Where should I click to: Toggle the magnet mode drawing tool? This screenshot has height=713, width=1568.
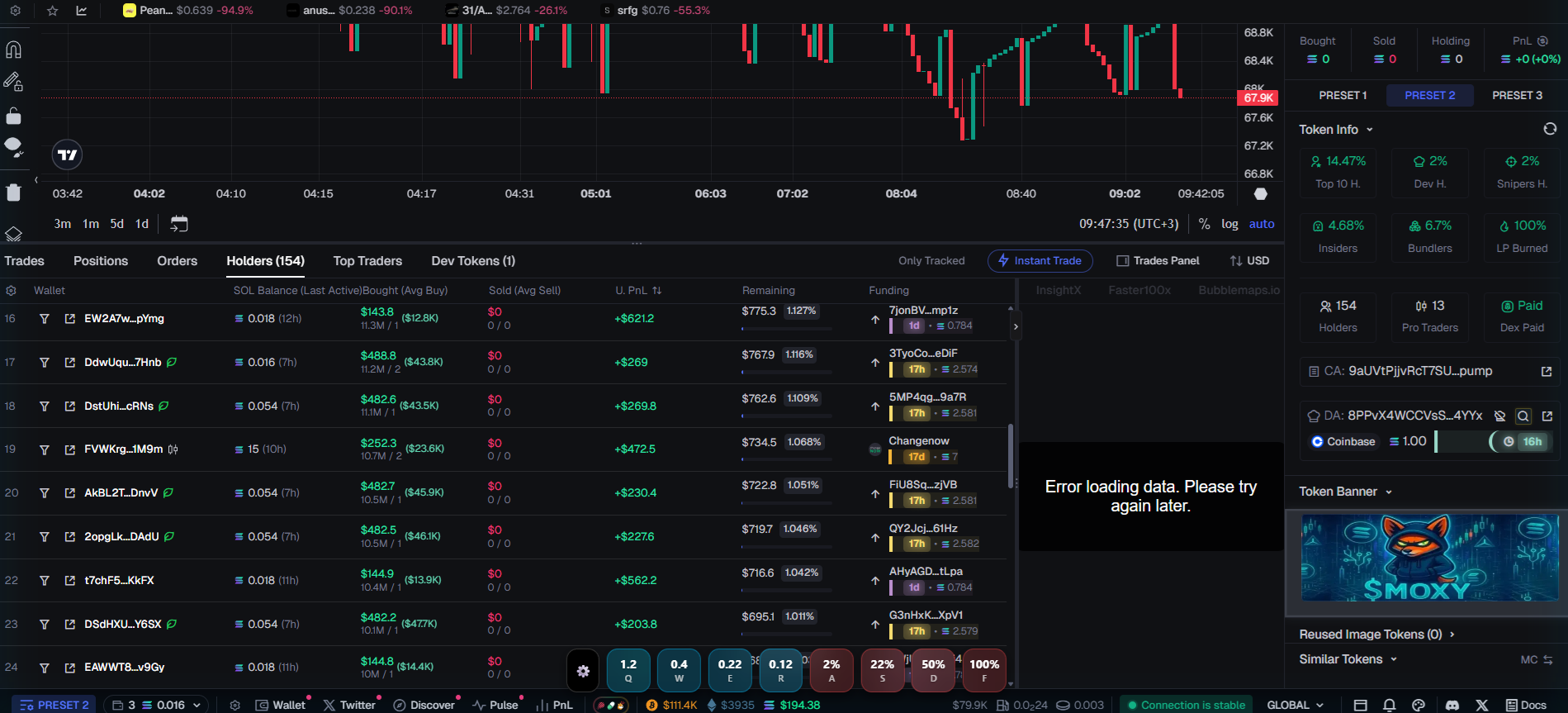point(13,50)
